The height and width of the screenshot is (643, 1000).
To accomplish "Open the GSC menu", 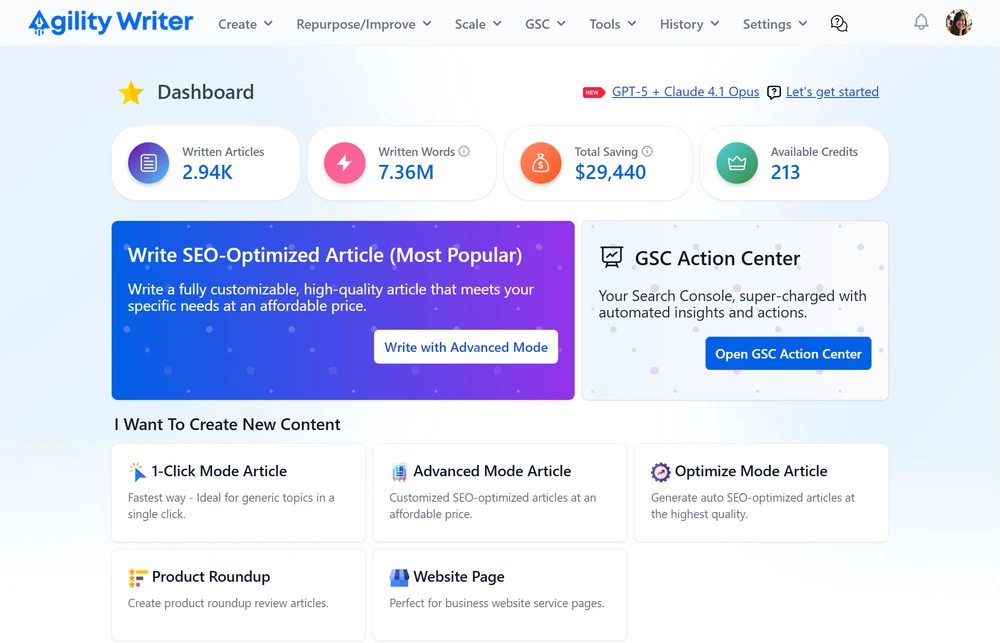I will tap(545, 24).
